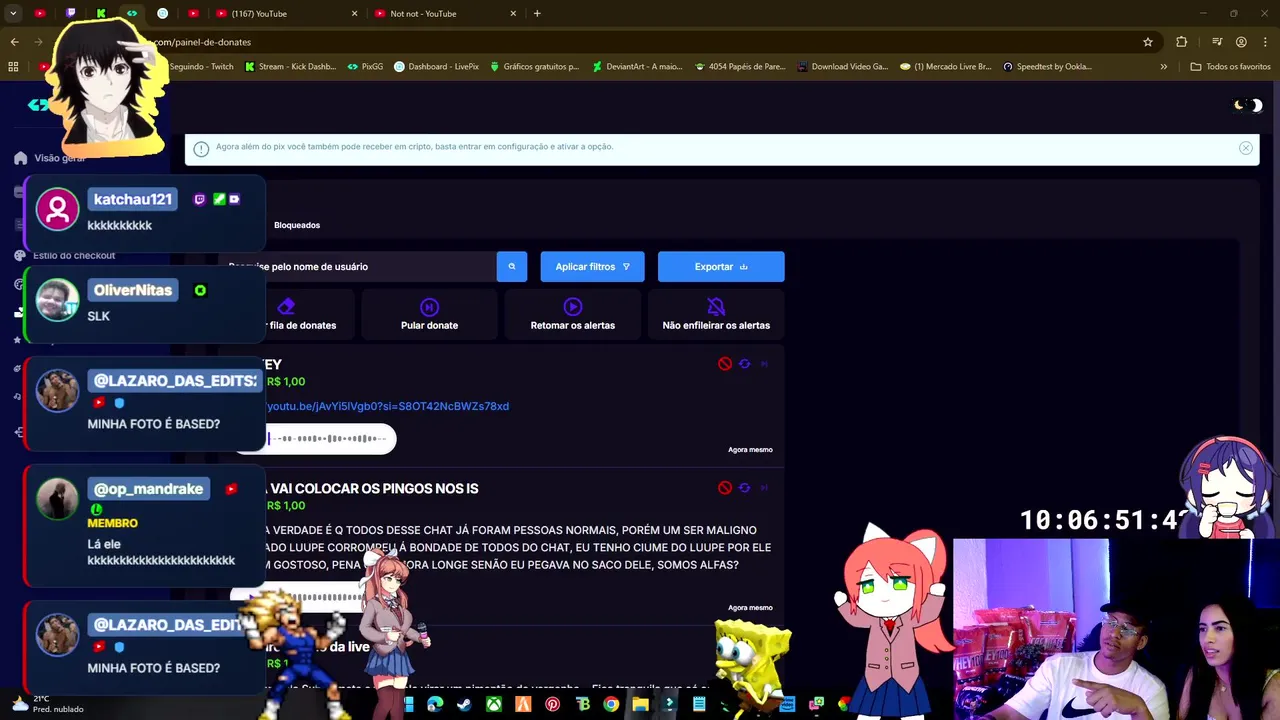Open Aplicar filtros filter options
The width and height of the screenshot is (1280, 720).
(592, 267)
